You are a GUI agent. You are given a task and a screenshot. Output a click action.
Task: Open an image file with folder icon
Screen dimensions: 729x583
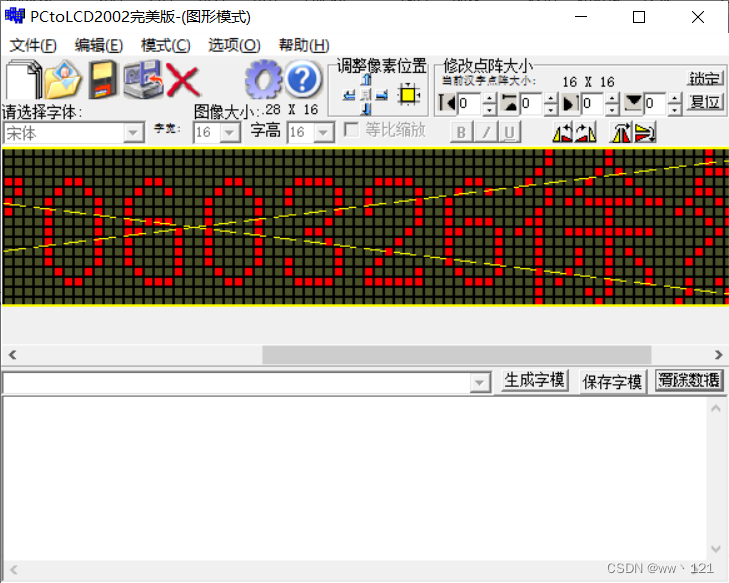(x=63, y=80)
